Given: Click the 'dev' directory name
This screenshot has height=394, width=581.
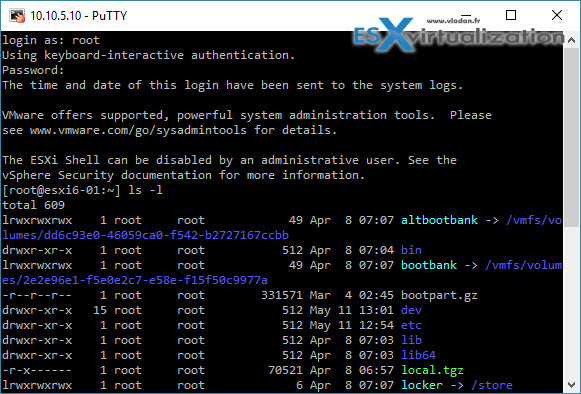Looking at the screenshot, I should click(411, 310).
